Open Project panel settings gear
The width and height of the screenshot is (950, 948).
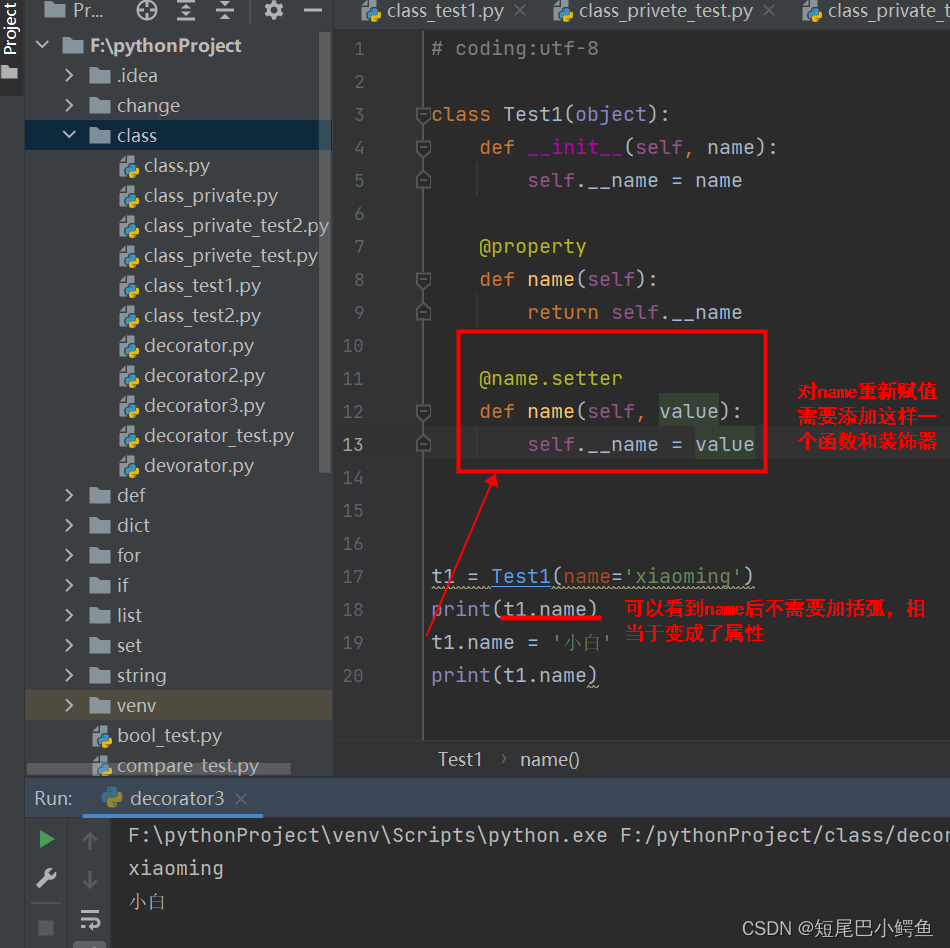click(x=273, y=11)
